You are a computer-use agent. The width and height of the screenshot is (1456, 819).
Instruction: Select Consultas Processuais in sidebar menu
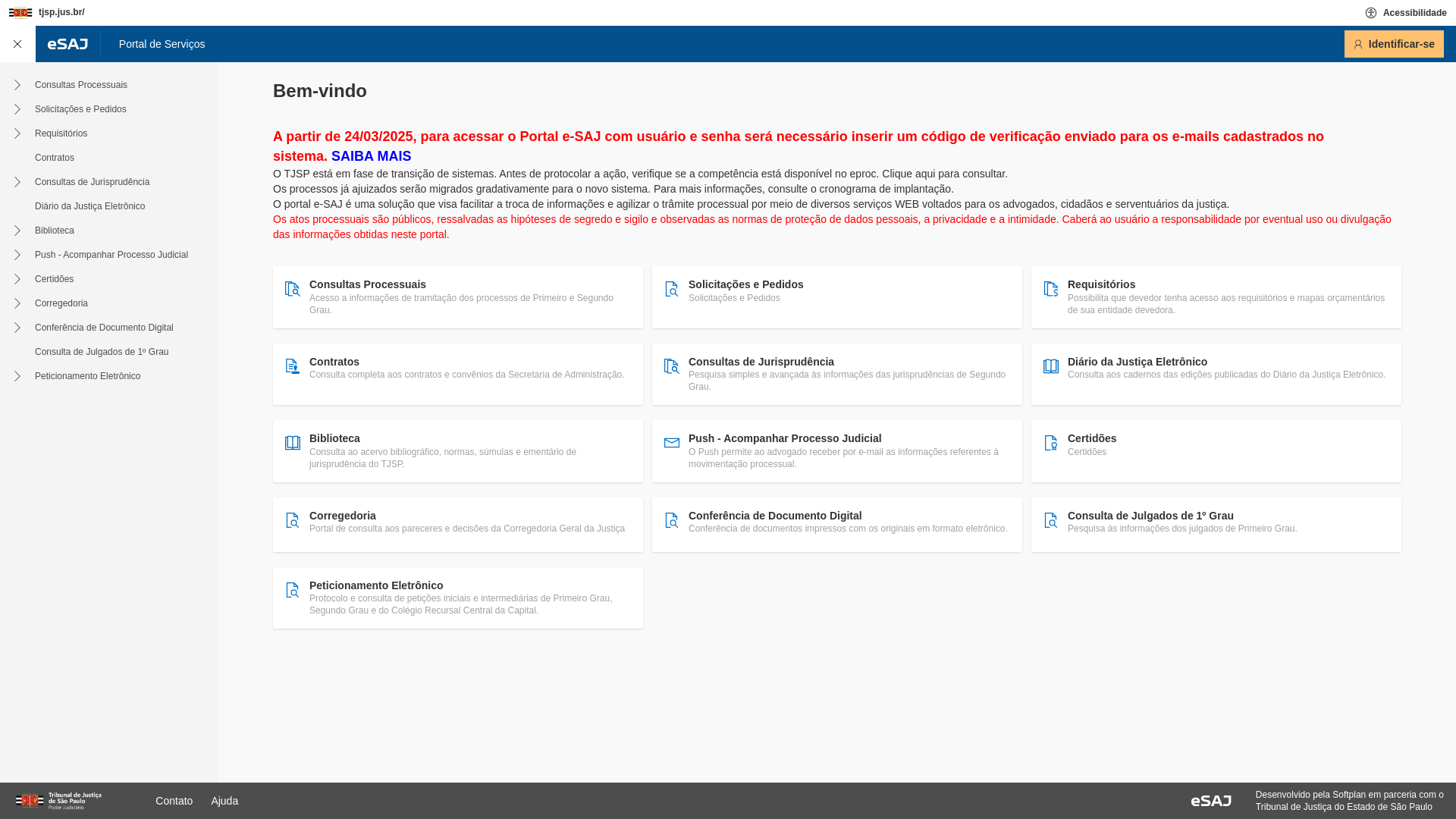[x=81, y=85]
